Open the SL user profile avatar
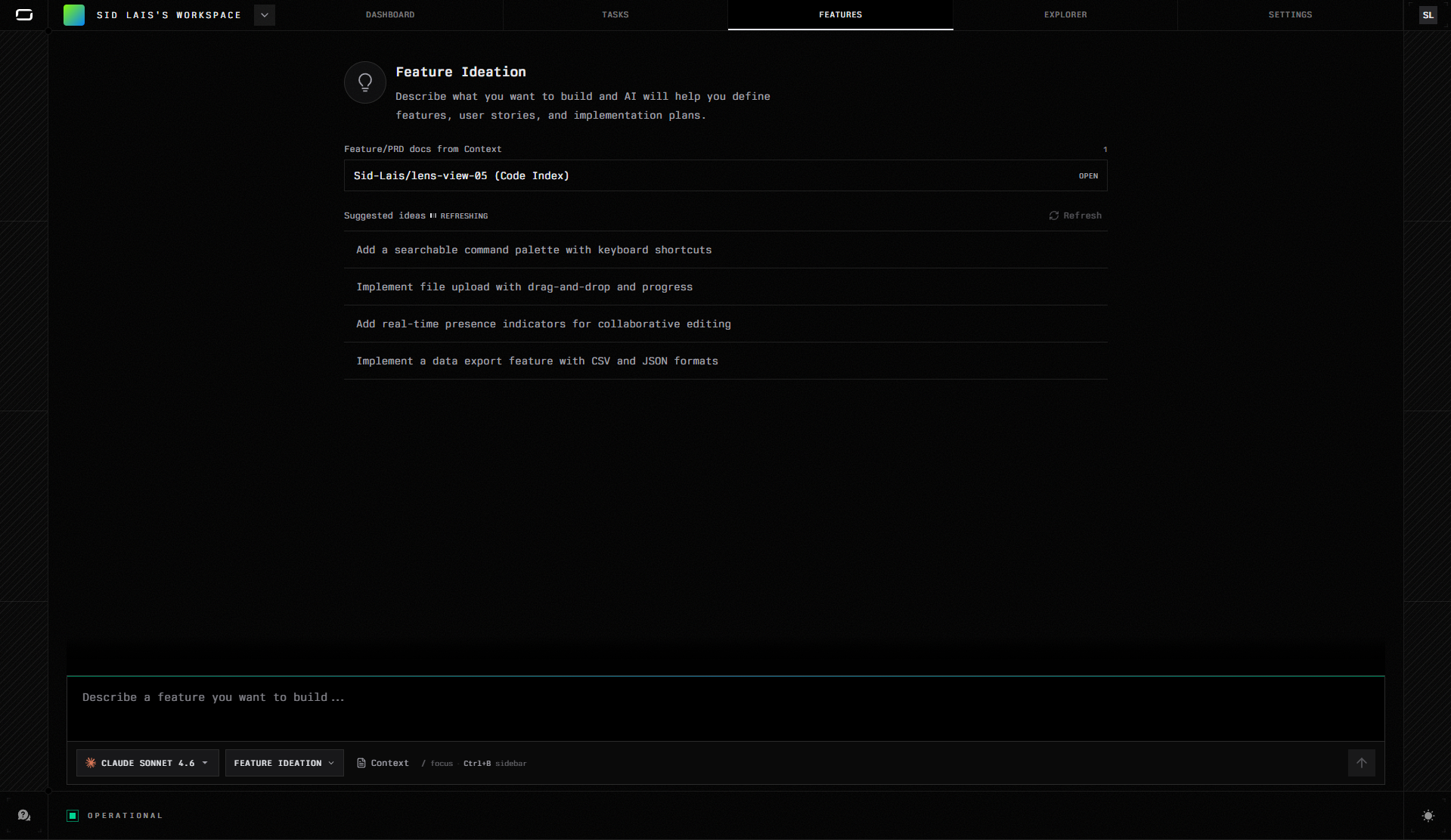 (1428, 15)
